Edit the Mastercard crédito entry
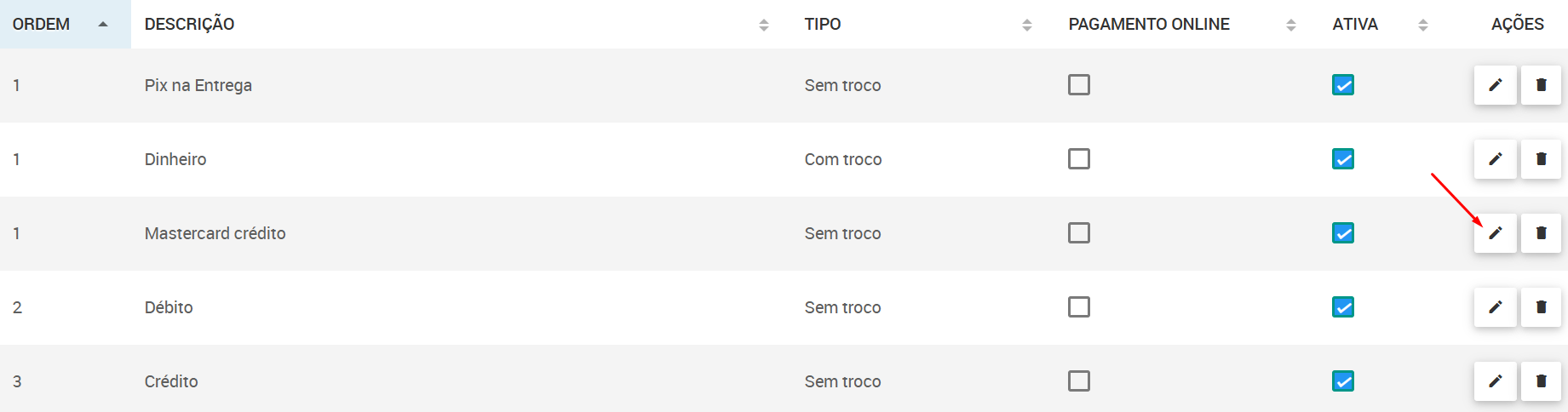The image size is (1568, 412). 1495,233
